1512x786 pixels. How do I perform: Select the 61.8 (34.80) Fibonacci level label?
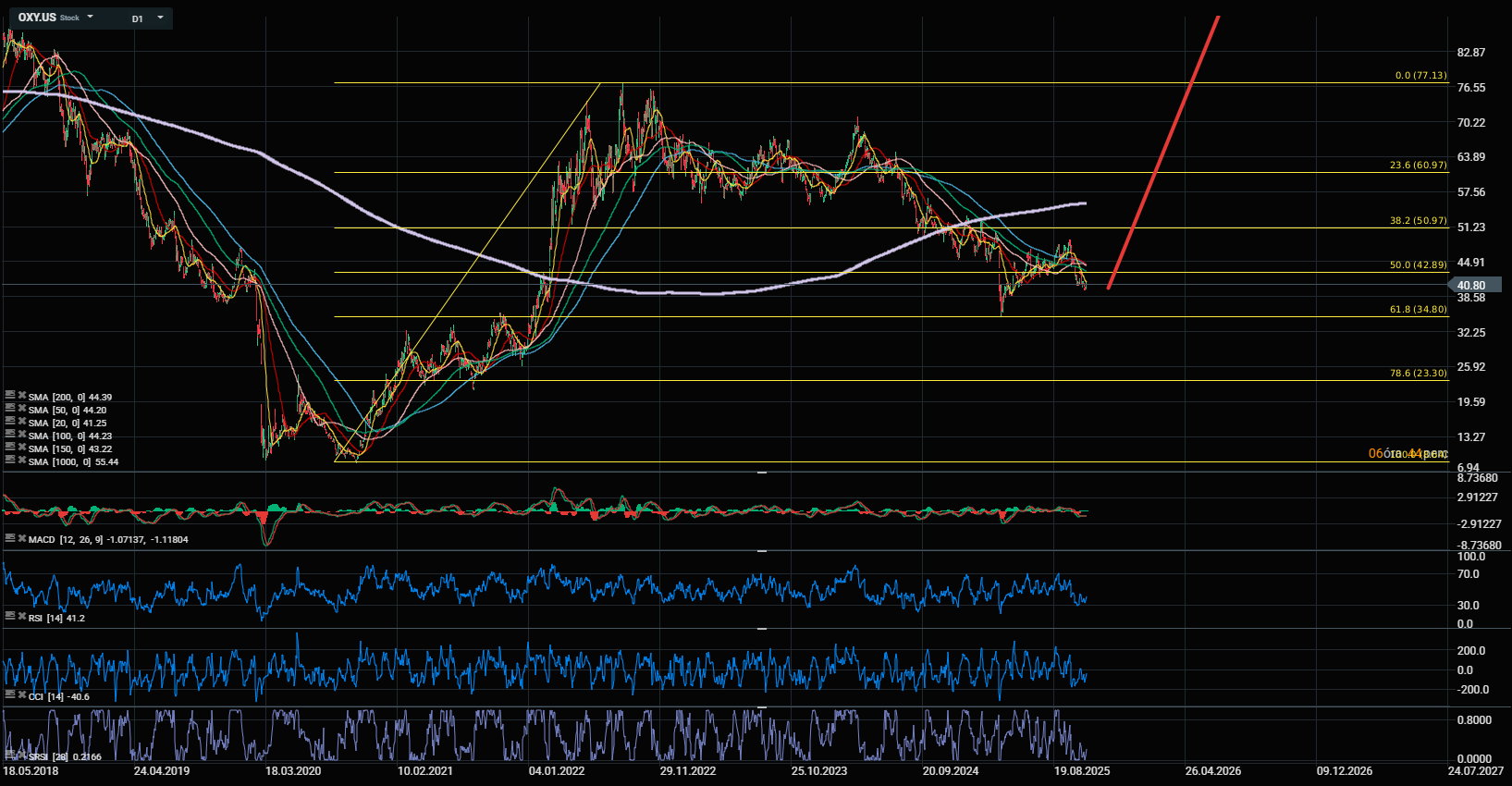[1418, 310]
